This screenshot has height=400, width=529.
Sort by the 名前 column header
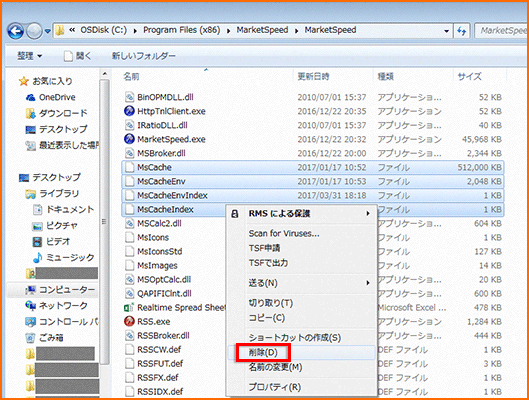coord(131,77)
